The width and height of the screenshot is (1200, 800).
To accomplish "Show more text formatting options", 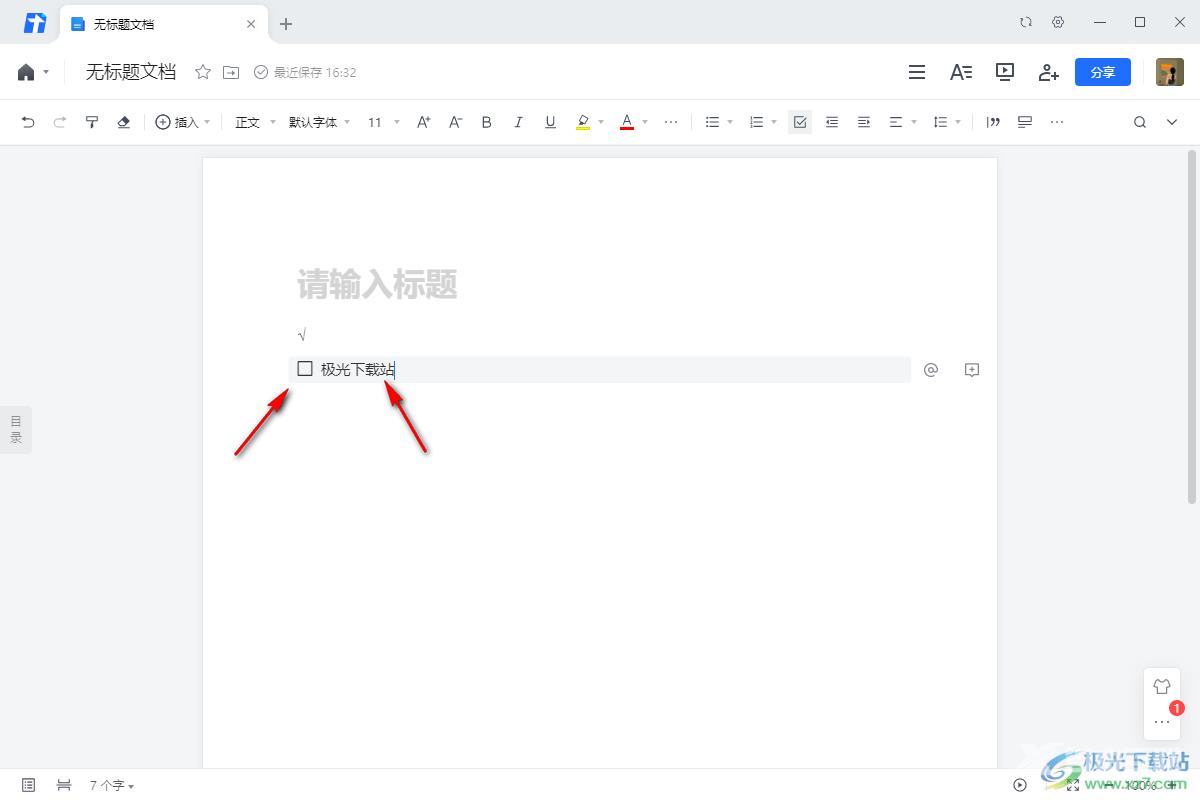I will pyautogui.click(x=671, y=122).
